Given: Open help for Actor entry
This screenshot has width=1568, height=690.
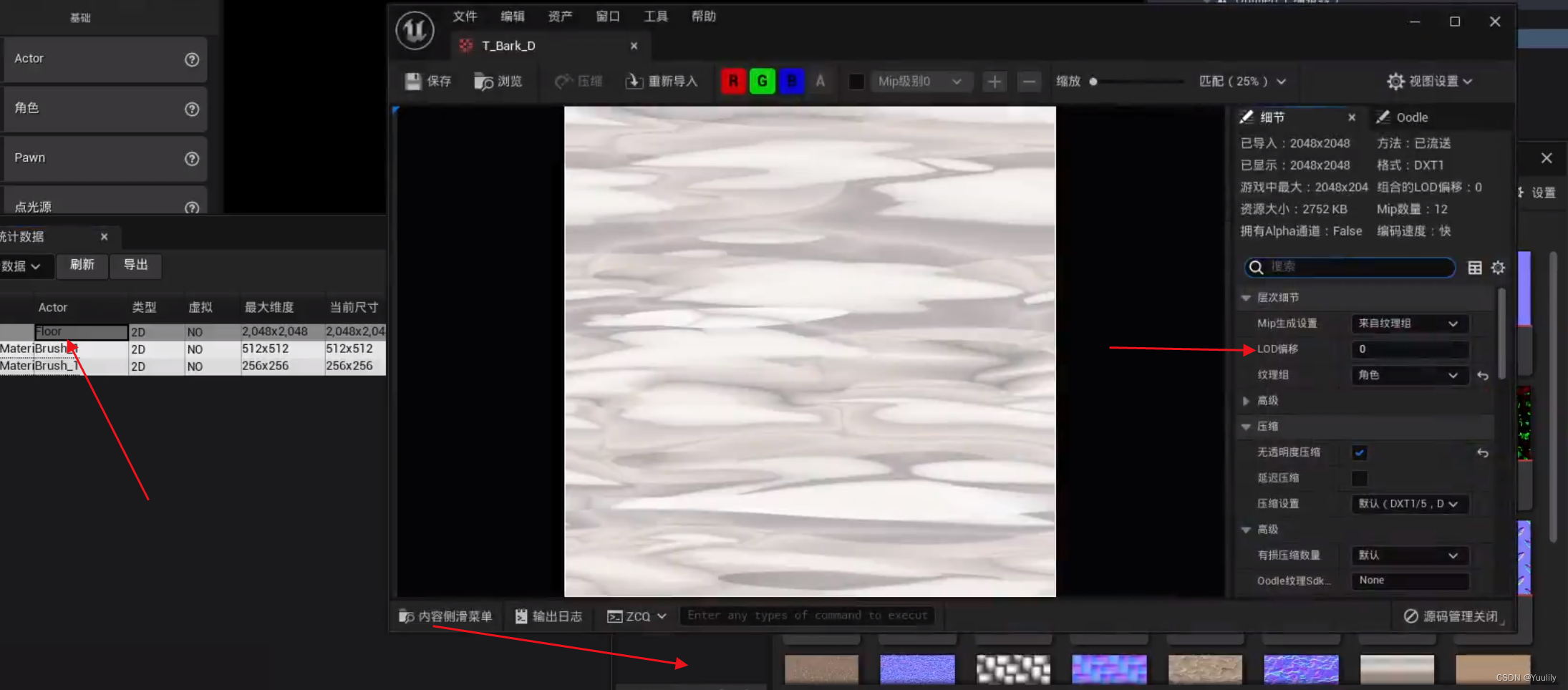Looking at the screenshot, I should [x=192, y=59].
